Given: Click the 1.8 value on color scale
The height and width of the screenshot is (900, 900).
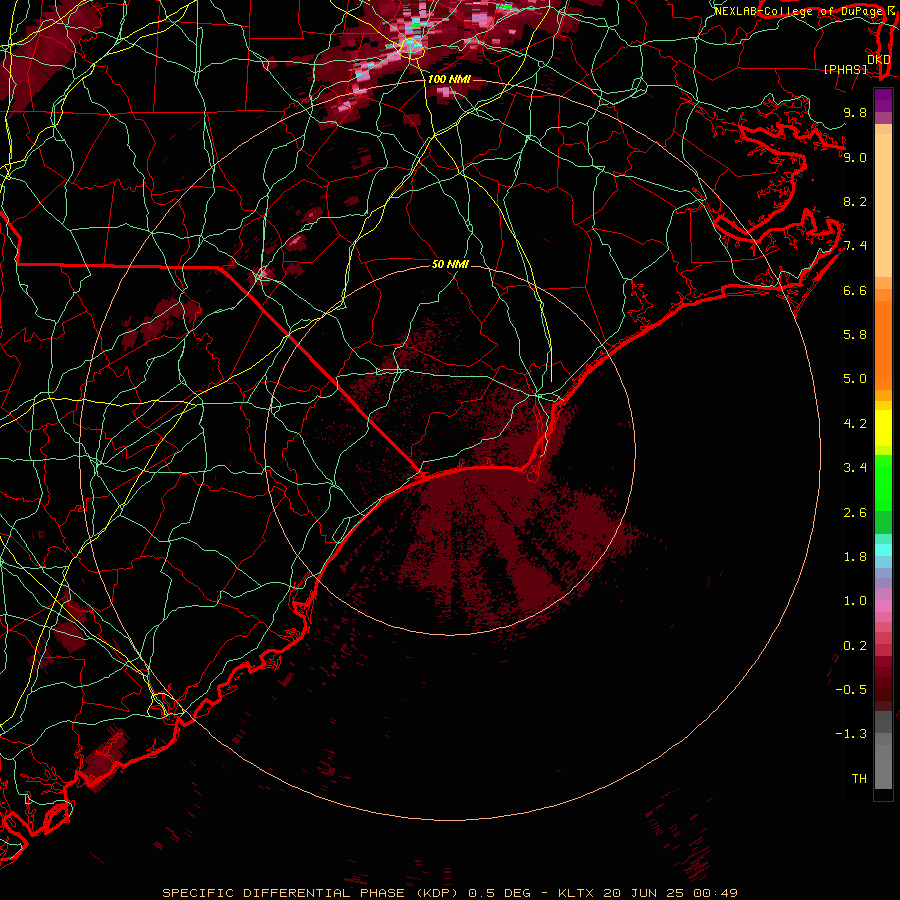Looking at the screenshot, I should pos(855,557).
